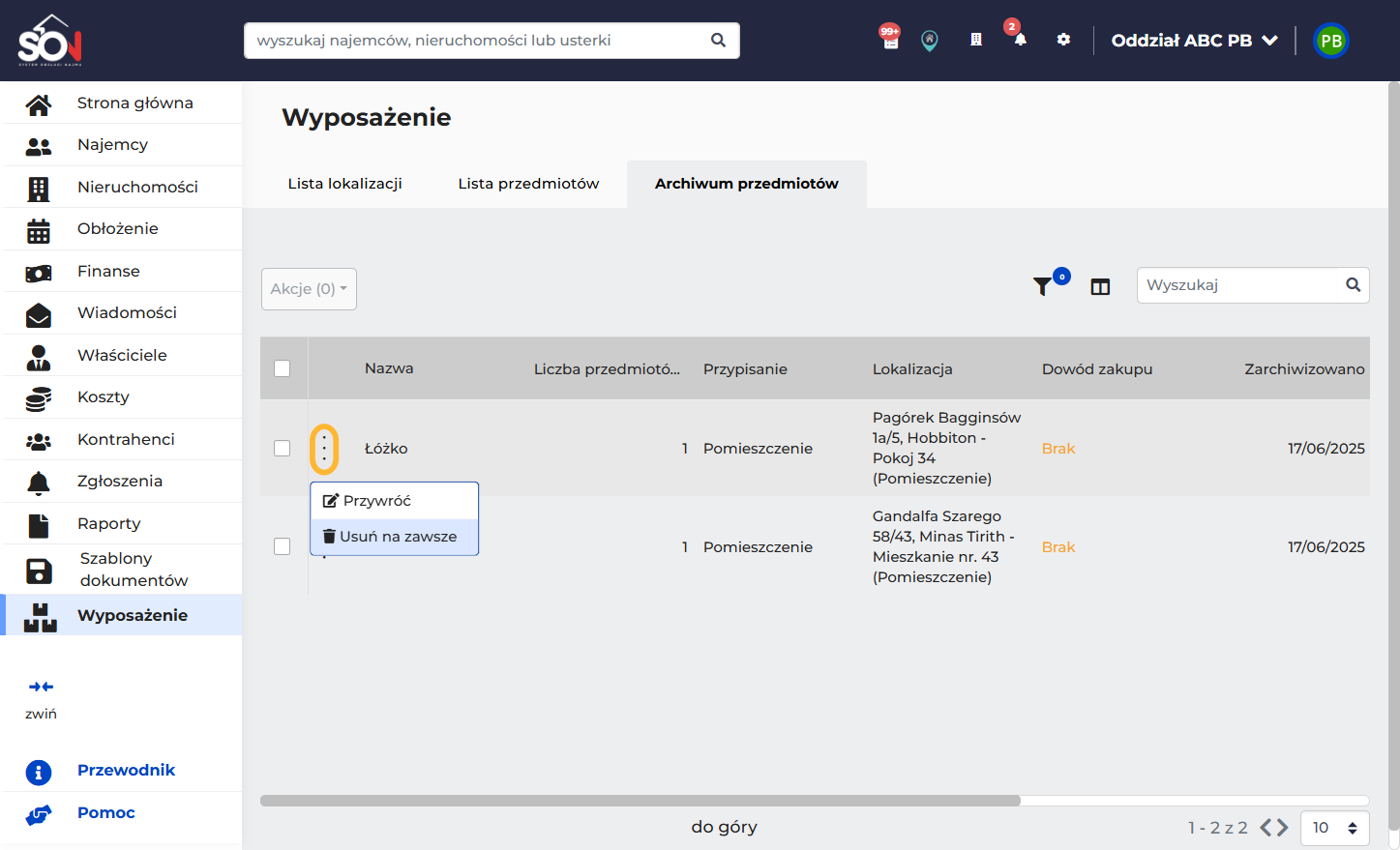Screen dimensions: 1400x850
Task: Click the magnifier in the global search bar
Action: [x=718, y=41]
